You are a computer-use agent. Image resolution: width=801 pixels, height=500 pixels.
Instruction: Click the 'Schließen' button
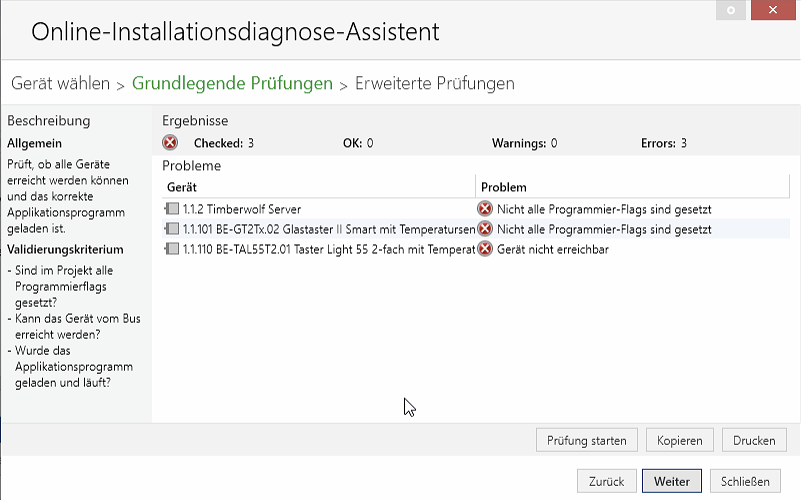point(745,481)
